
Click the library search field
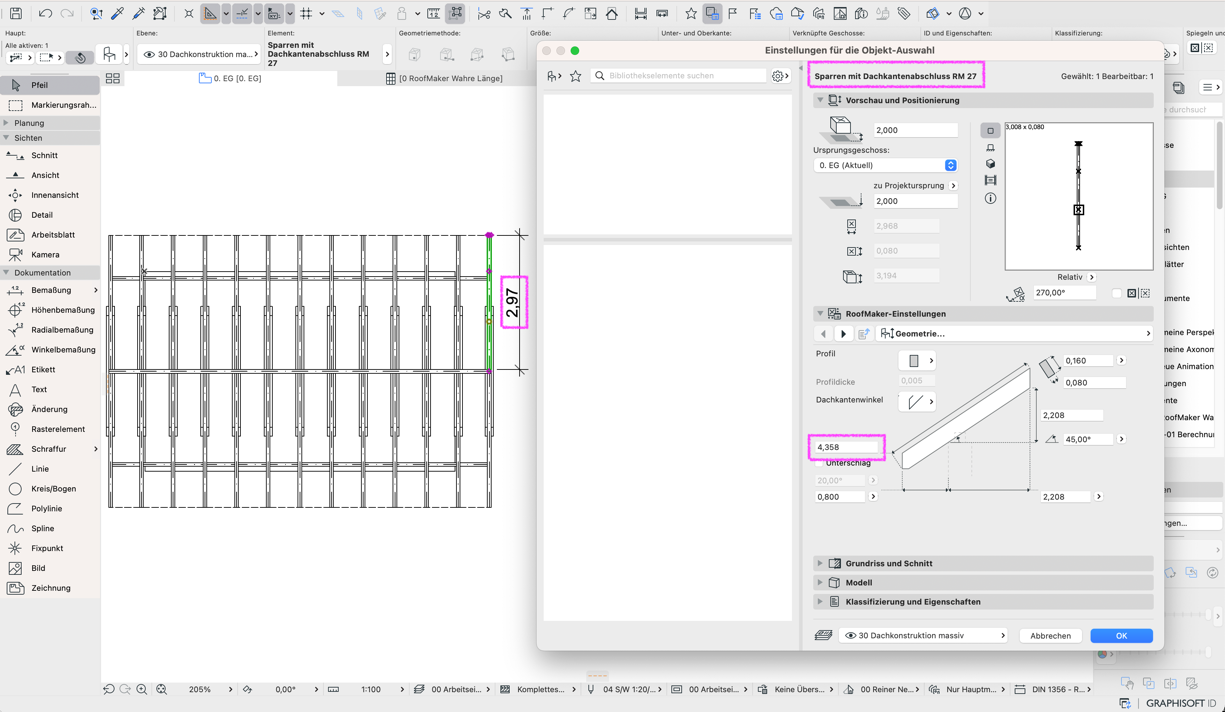(x=680, y=76)
